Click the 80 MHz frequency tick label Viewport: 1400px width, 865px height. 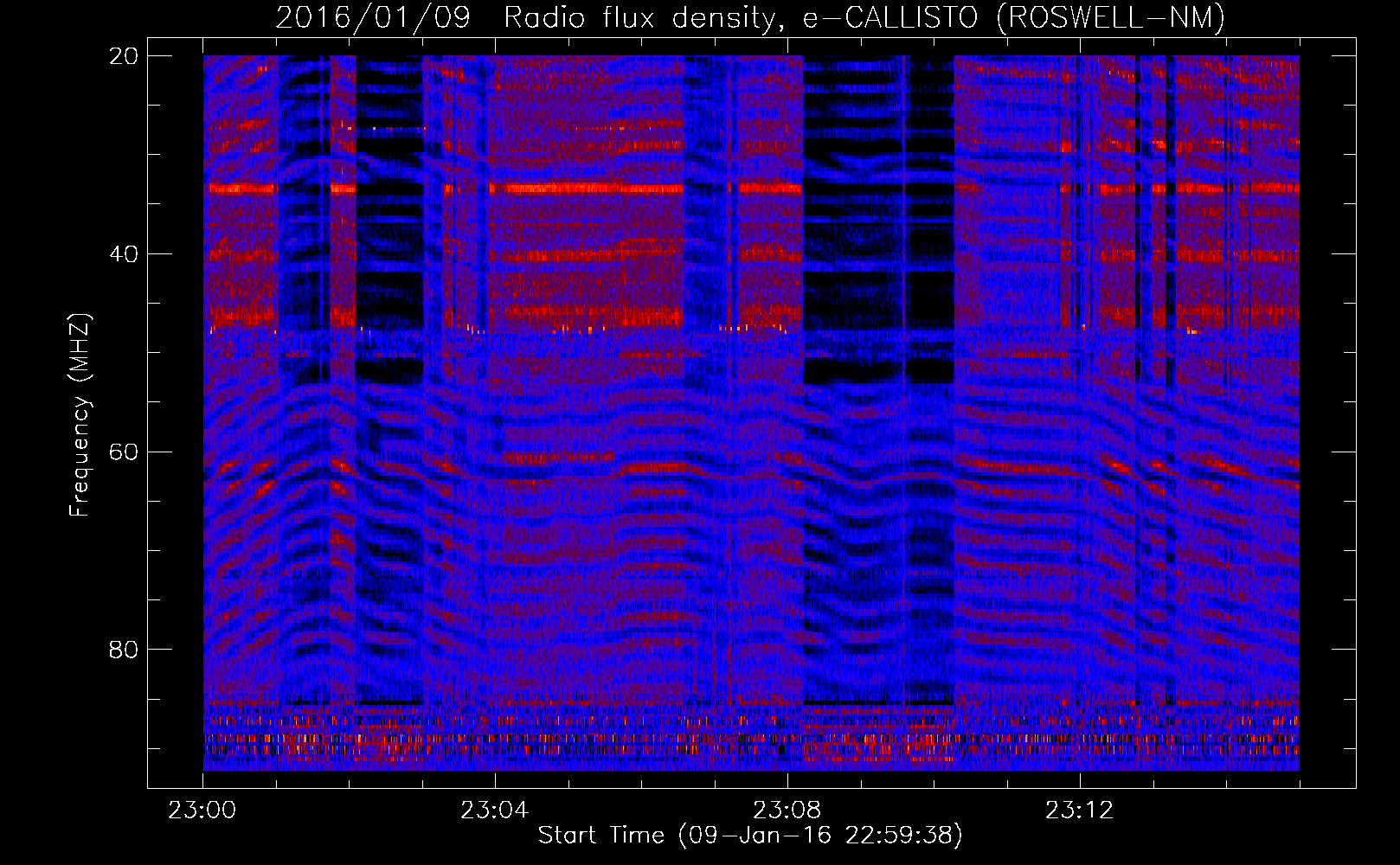tap(125, 650)
